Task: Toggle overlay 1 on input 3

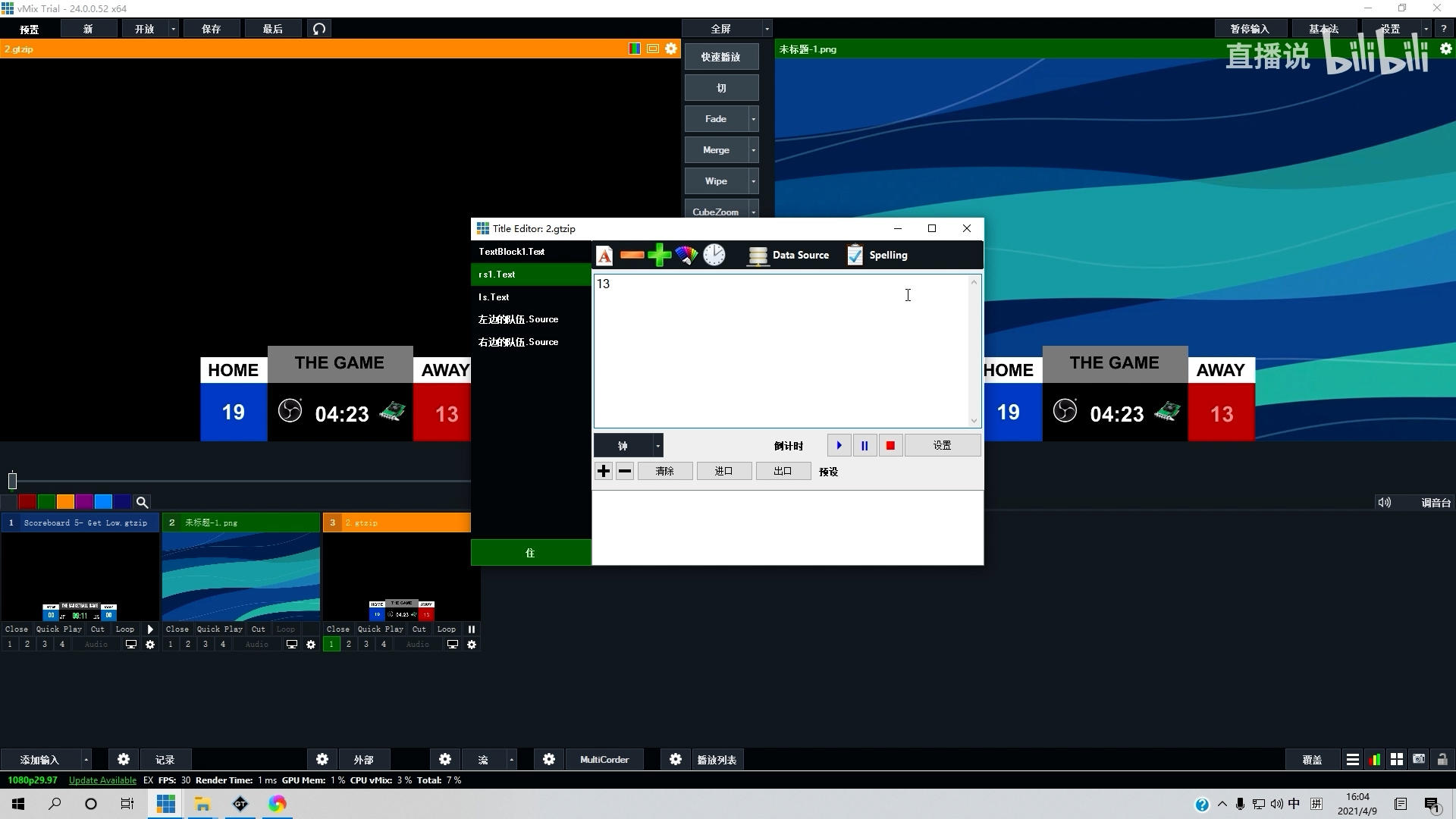Action: (331, 645)
